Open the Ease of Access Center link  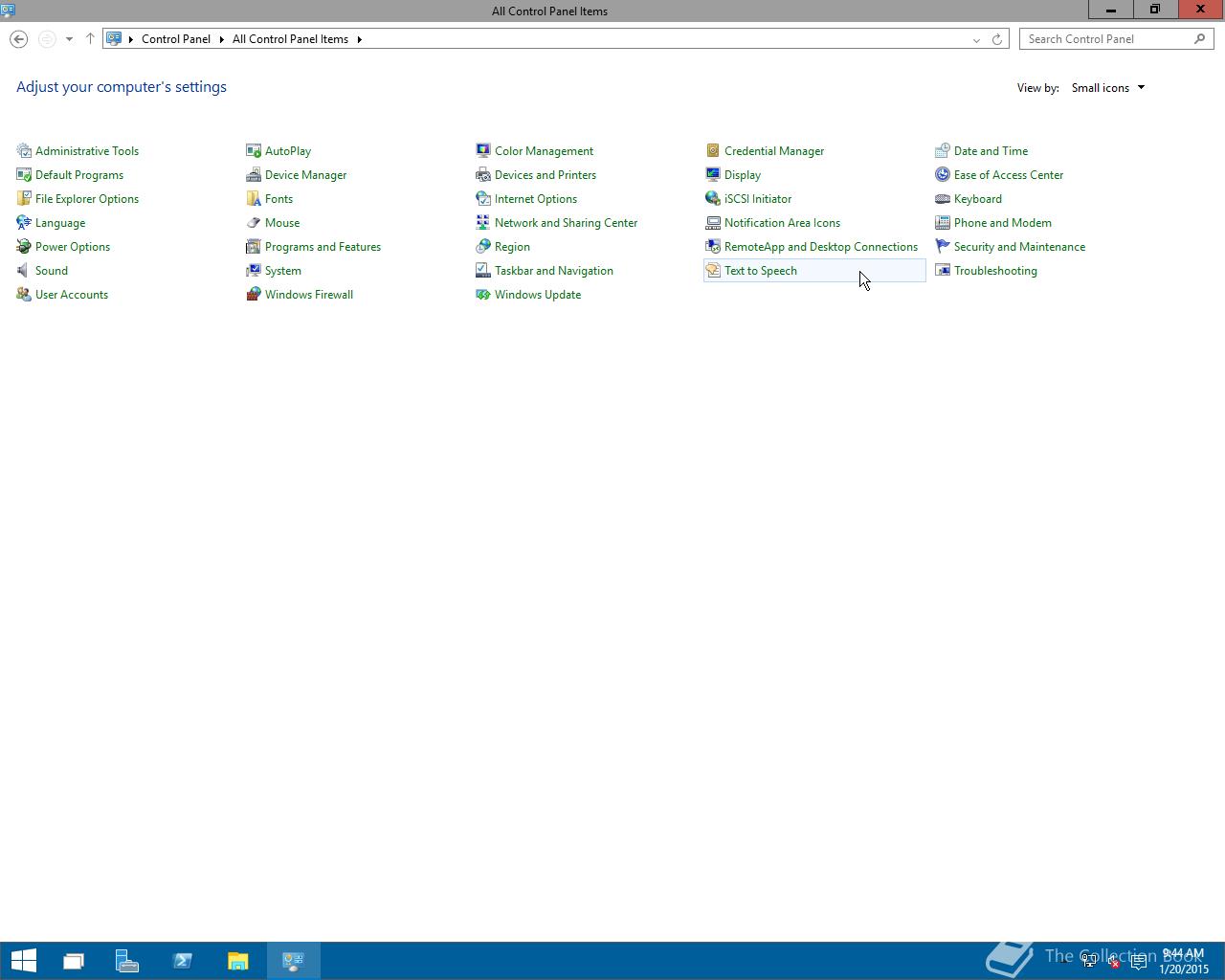pos(1009,174)
